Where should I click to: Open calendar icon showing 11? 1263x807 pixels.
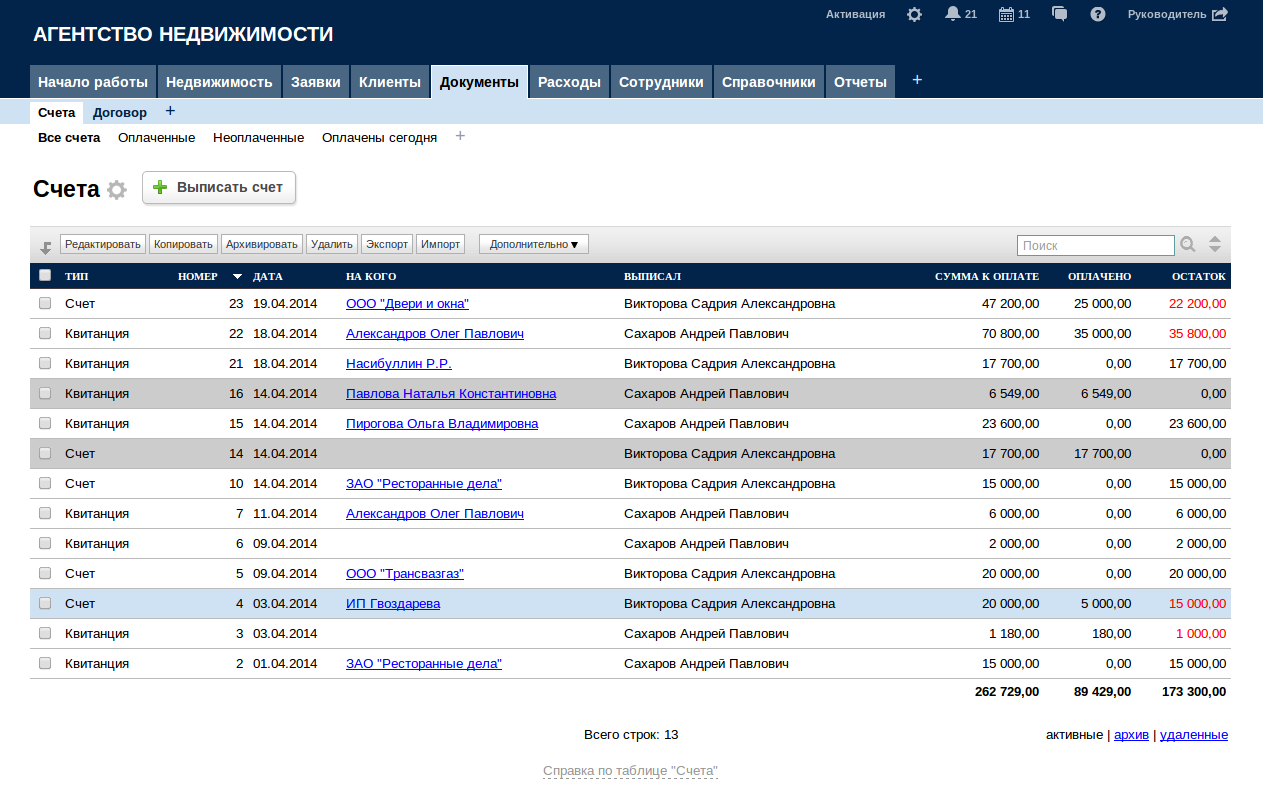click(1006, 15)
